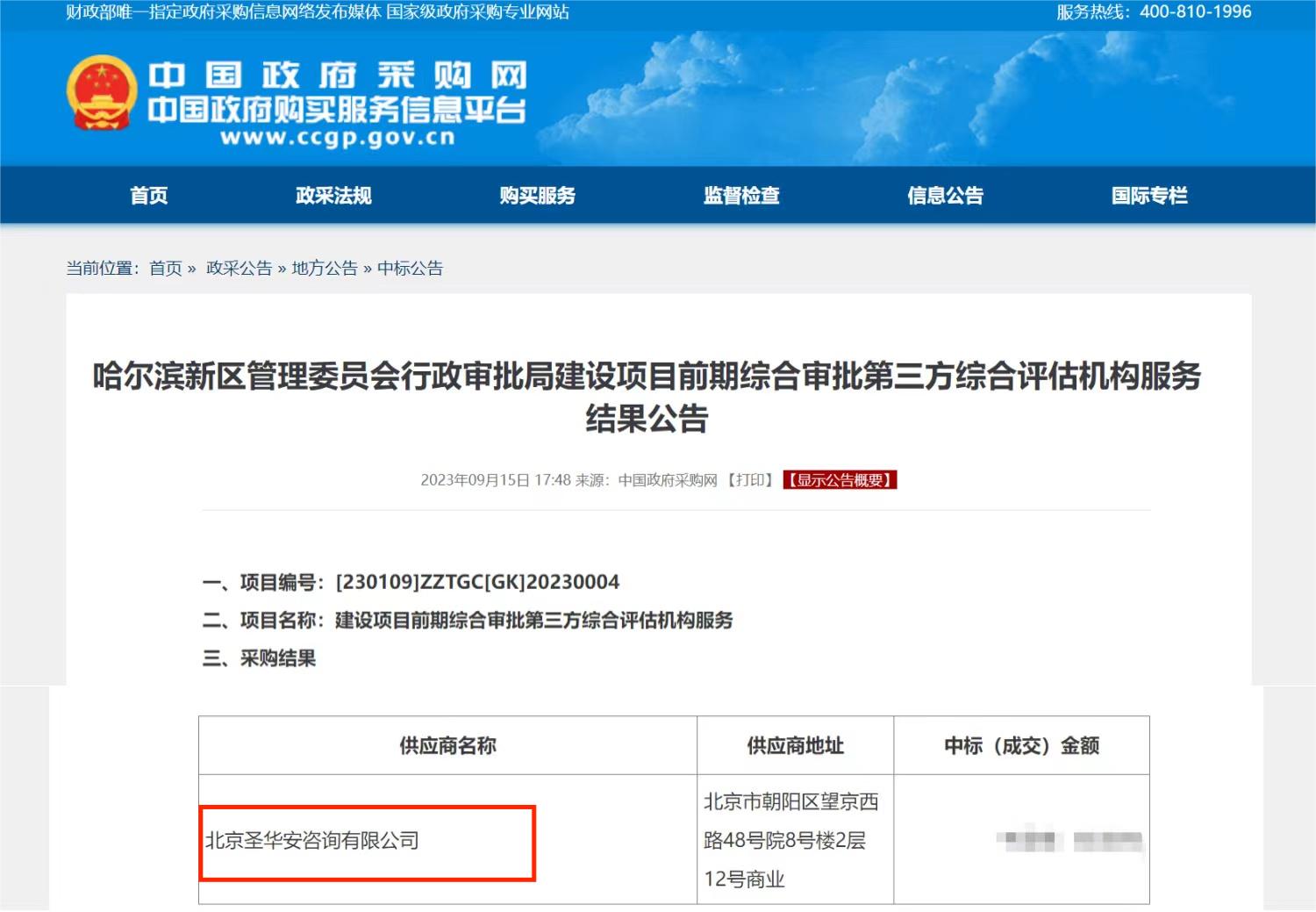Screen dimensions: 1316x912
Task: Click project number [230109]ZZTGC[GK]20230004
Action: 477,582
